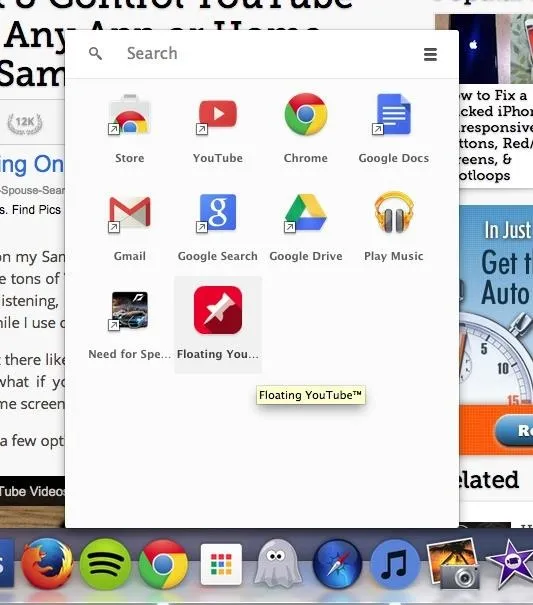
Task: Open Safari compass icon in Dock
Action: [x=337, y=564]
